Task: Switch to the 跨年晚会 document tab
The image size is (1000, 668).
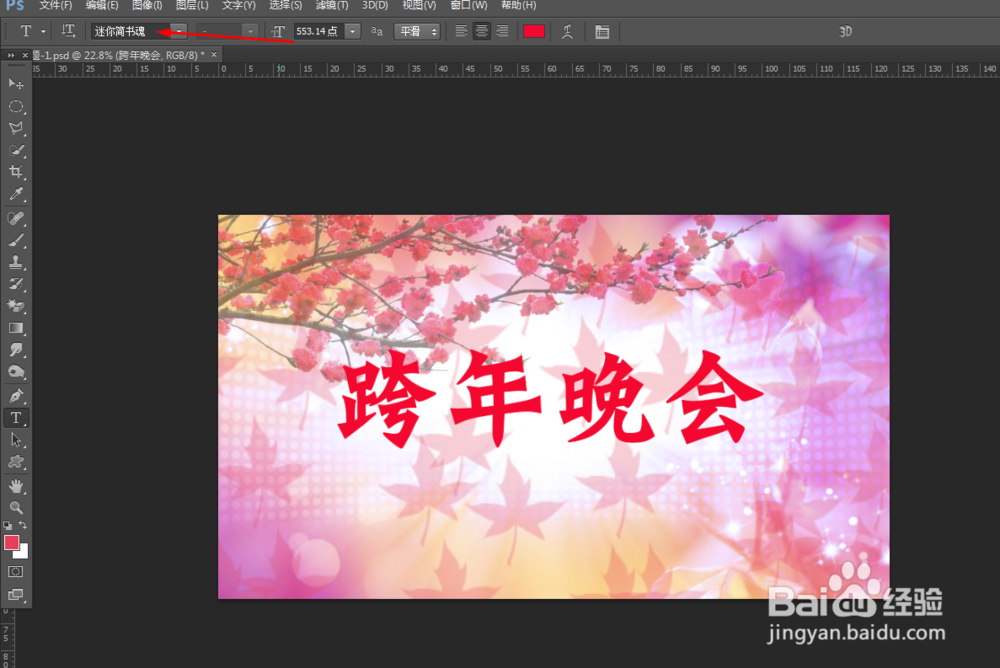Action: tap(110, 55)
